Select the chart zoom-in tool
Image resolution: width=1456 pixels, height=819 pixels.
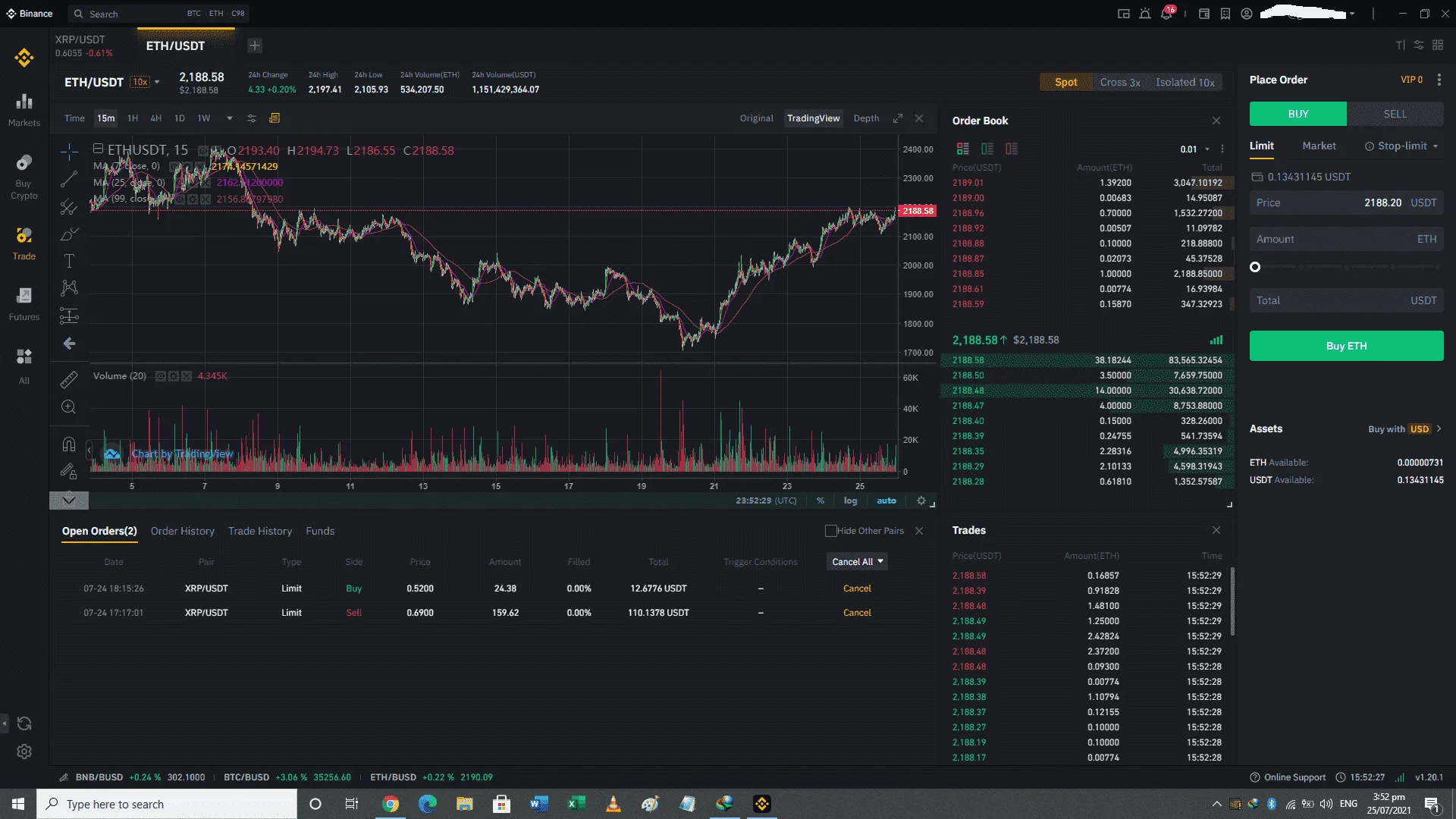69,407
